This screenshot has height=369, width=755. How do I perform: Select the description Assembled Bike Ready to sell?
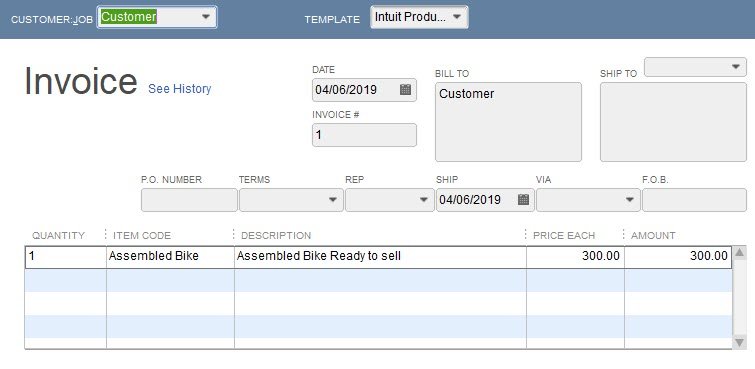click(380, 256)
